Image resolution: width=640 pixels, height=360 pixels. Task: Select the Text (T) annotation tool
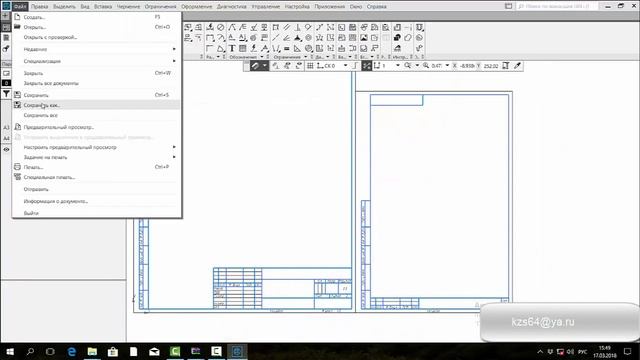pyautogui.click(x=231, y=49)
